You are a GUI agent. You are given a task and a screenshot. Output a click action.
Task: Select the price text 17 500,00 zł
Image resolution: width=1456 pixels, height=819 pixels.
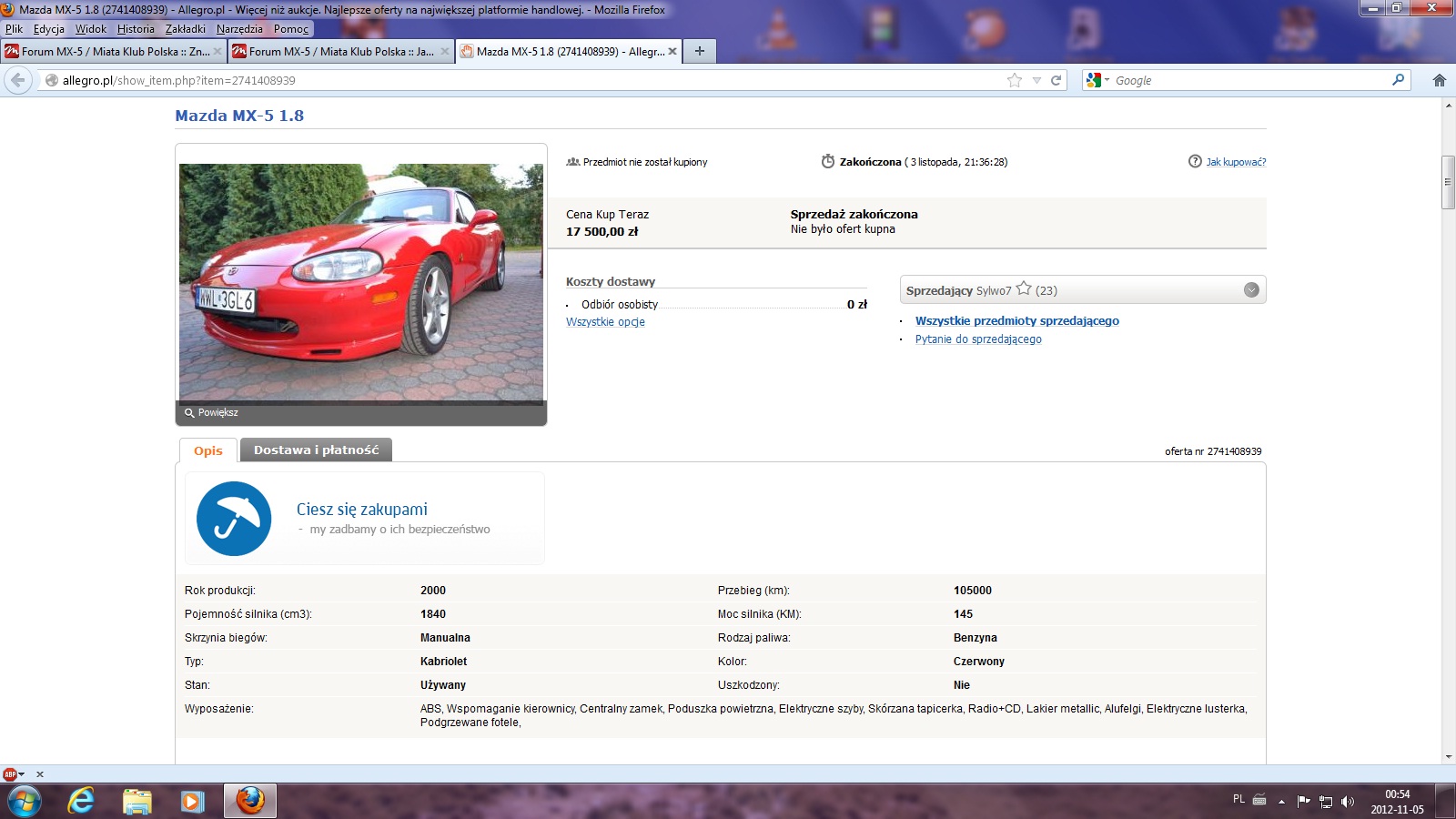tap(602, 232)
